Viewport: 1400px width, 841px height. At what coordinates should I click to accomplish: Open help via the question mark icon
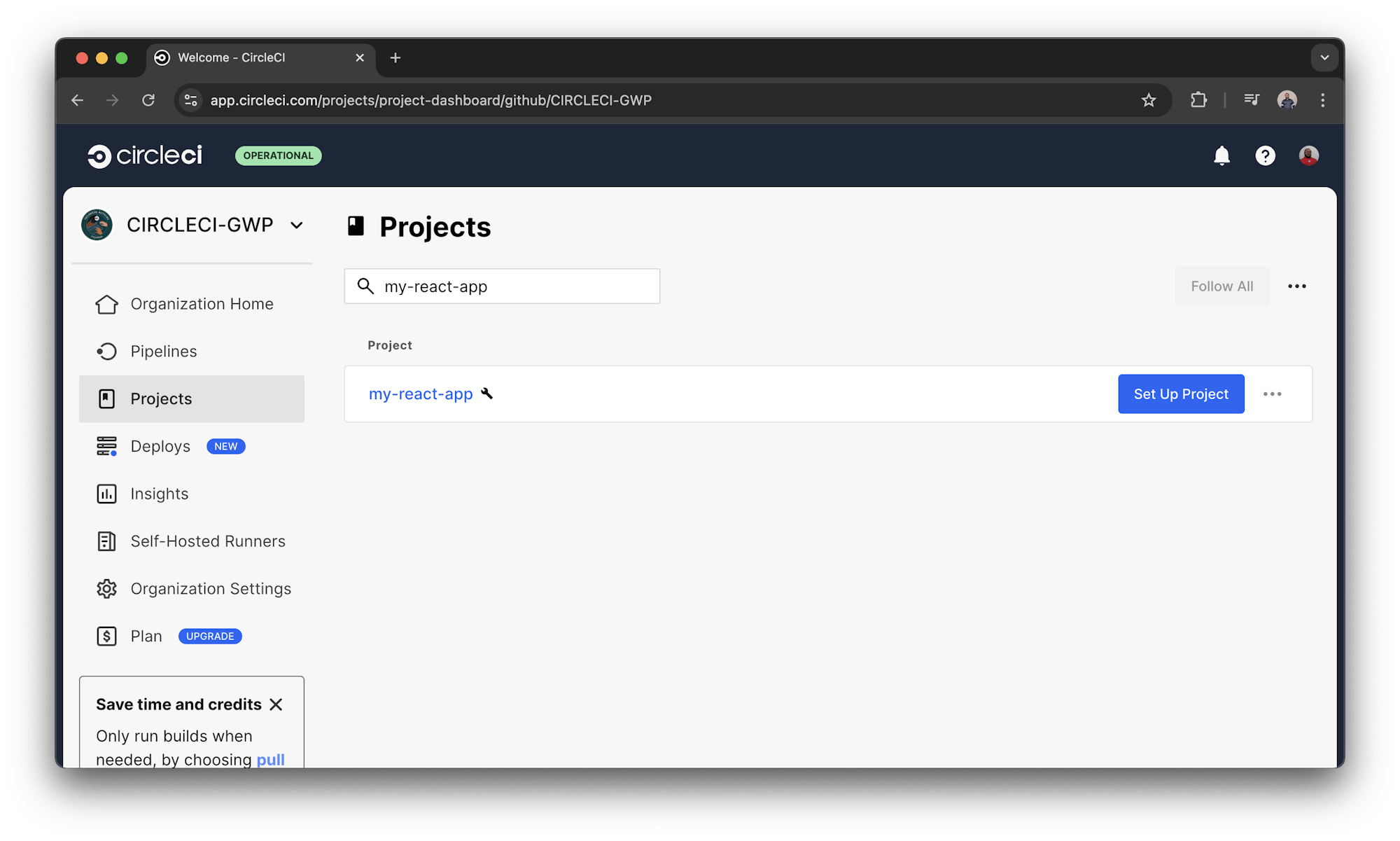point(1265,155)
